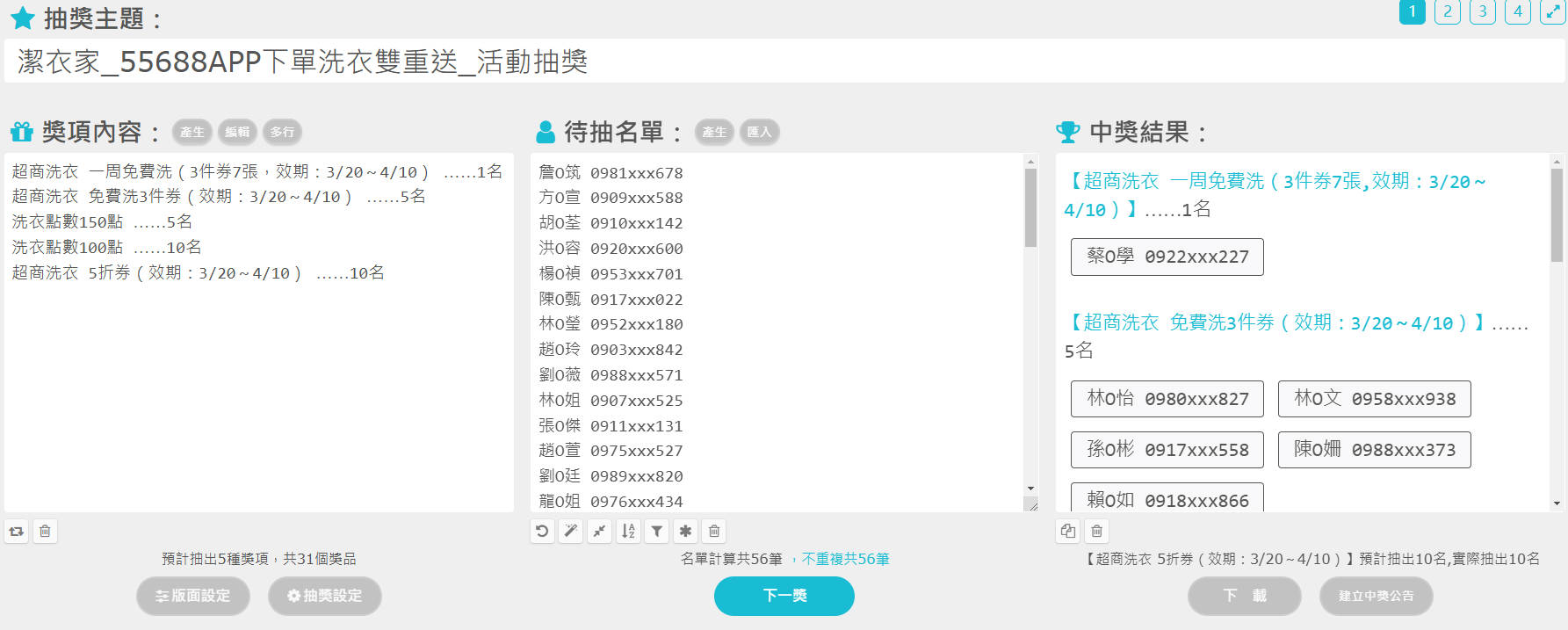Click the asterisk mask icon
This screenshot has height=630, width=1568.
[685, 531]
